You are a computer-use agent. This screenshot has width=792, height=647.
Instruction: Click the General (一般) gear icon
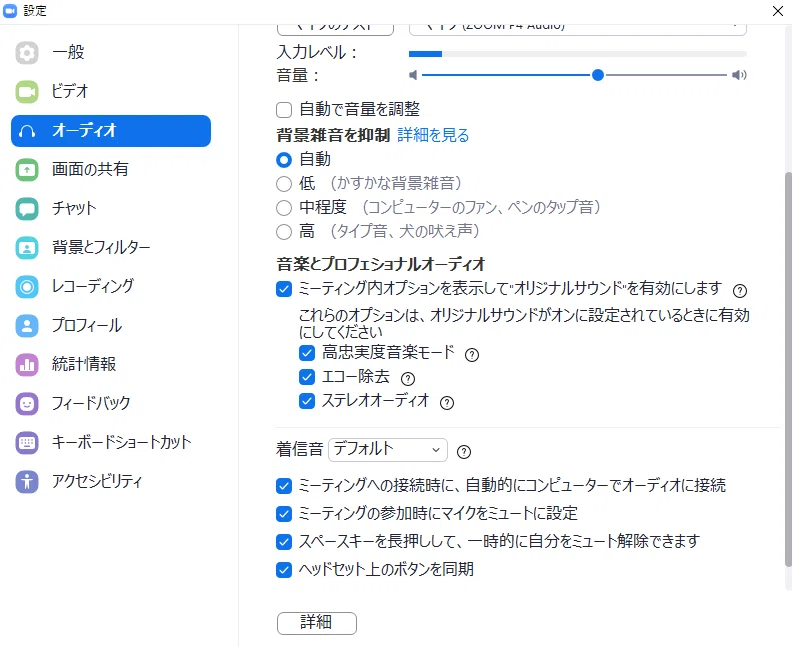pos(27,53)
